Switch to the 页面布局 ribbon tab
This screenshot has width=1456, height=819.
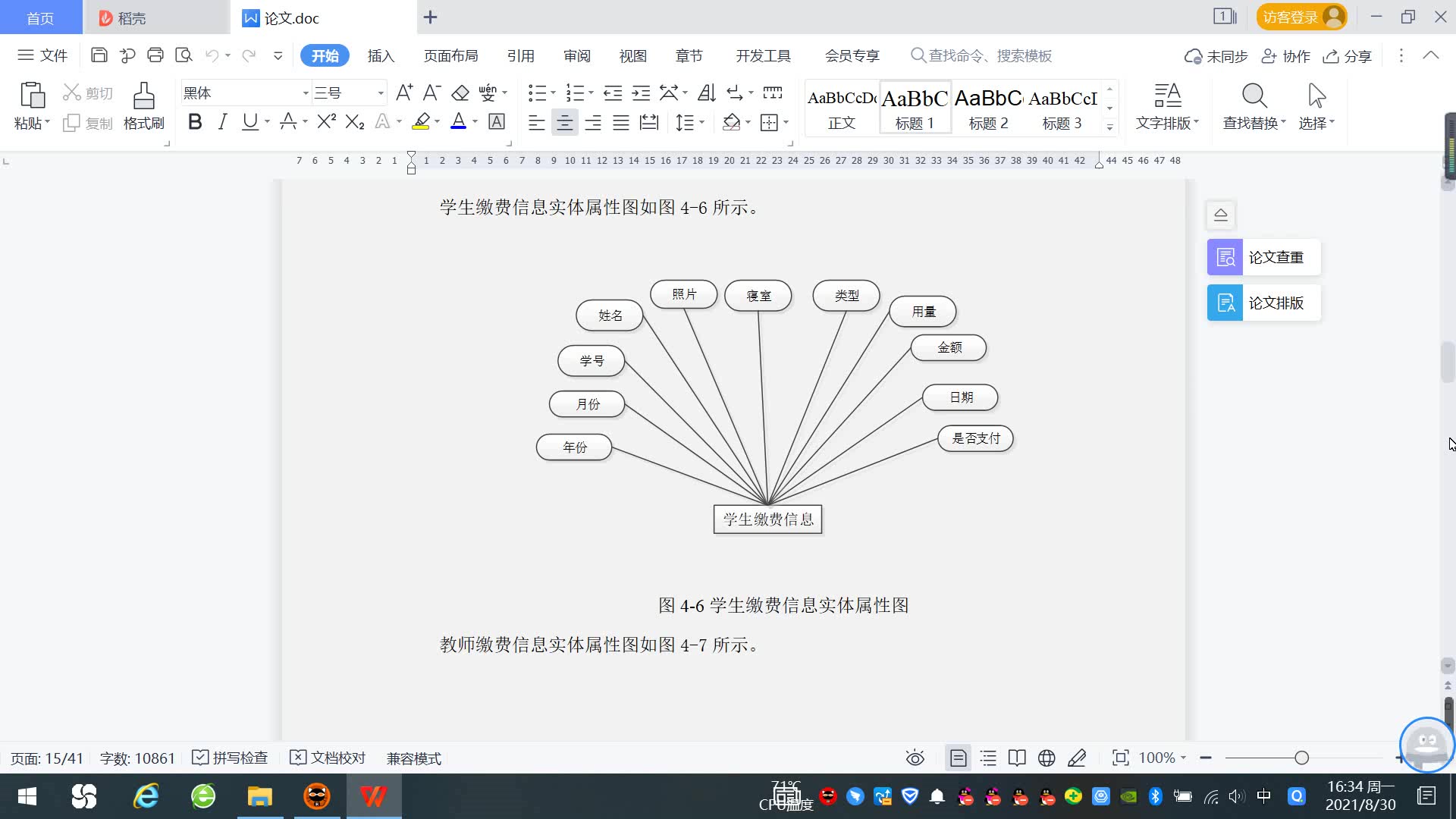point(450,56)
